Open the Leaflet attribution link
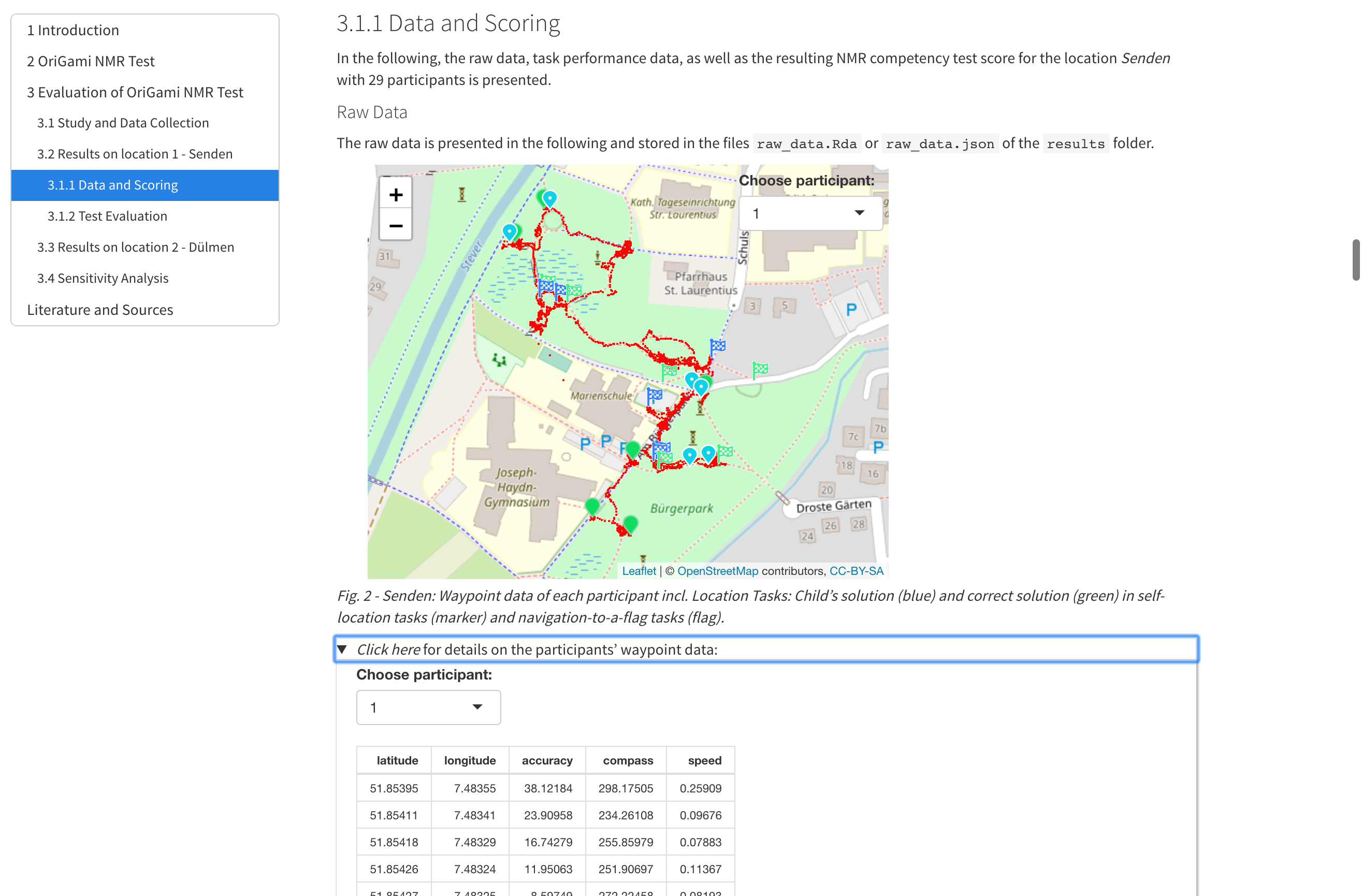 pyautogui.click(x=639, y=570)
